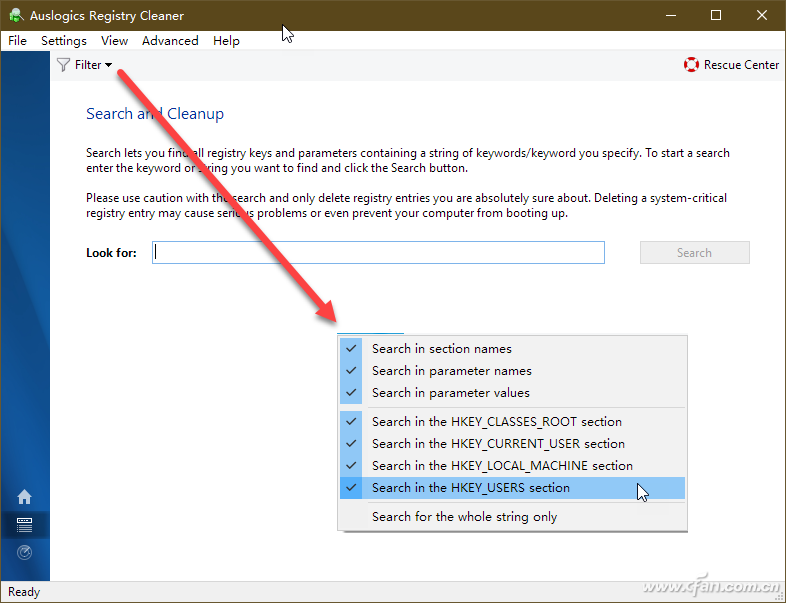
Task: Click the Filter funnel icon
Action: [63, 65]
